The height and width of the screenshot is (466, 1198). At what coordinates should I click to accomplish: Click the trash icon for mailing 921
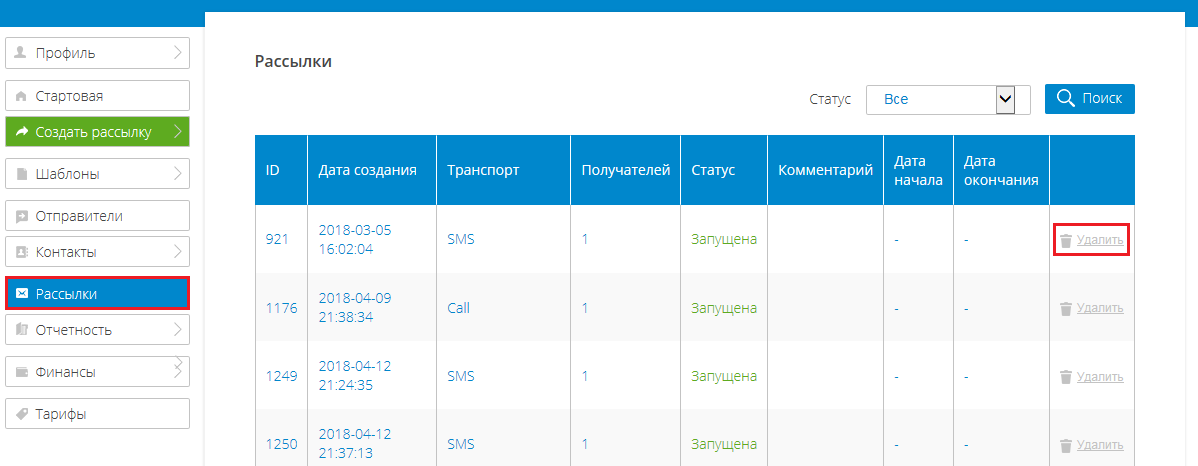point(1066,240)
